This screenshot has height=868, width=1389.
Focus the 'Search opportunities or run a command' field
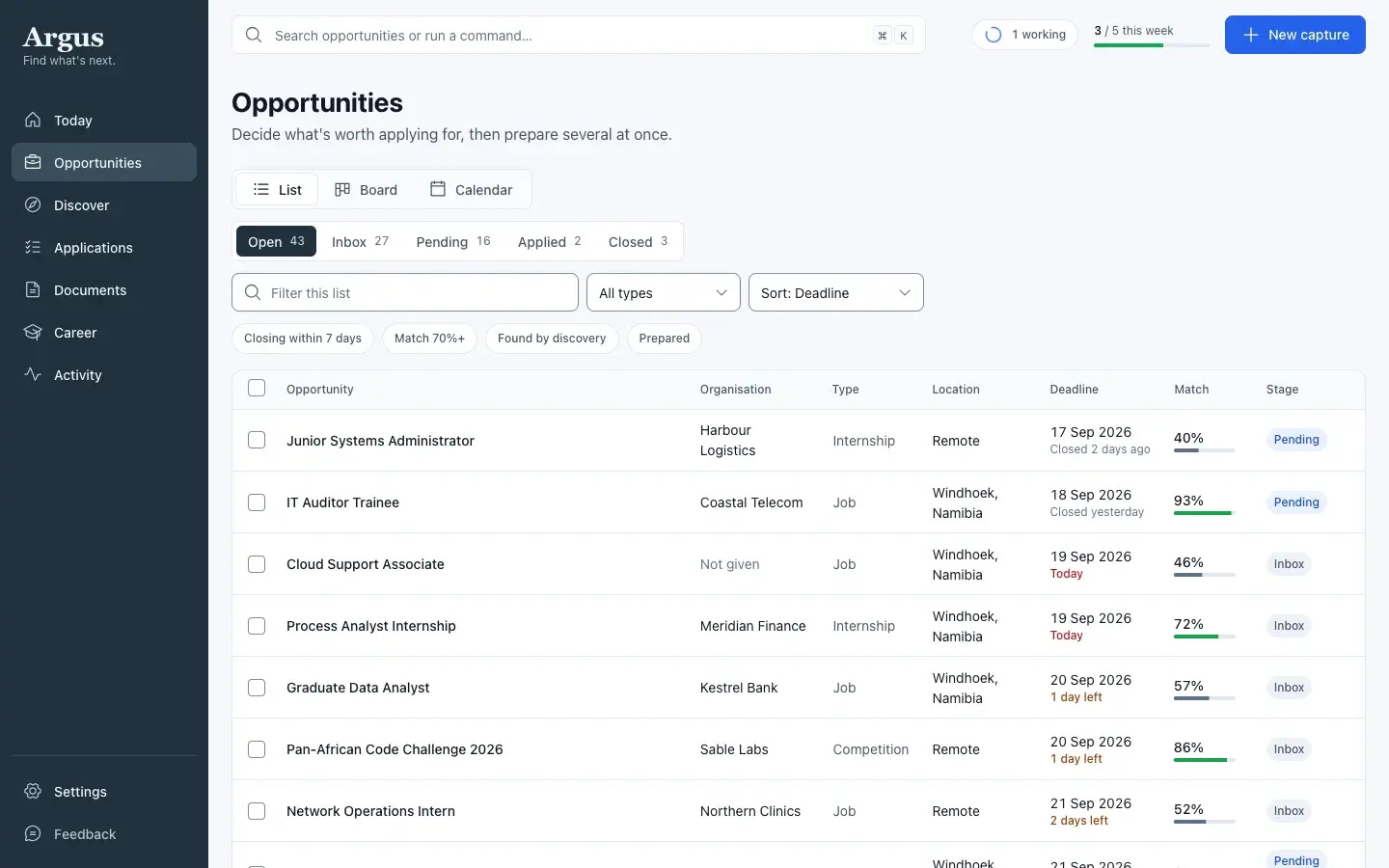point(579,35)
